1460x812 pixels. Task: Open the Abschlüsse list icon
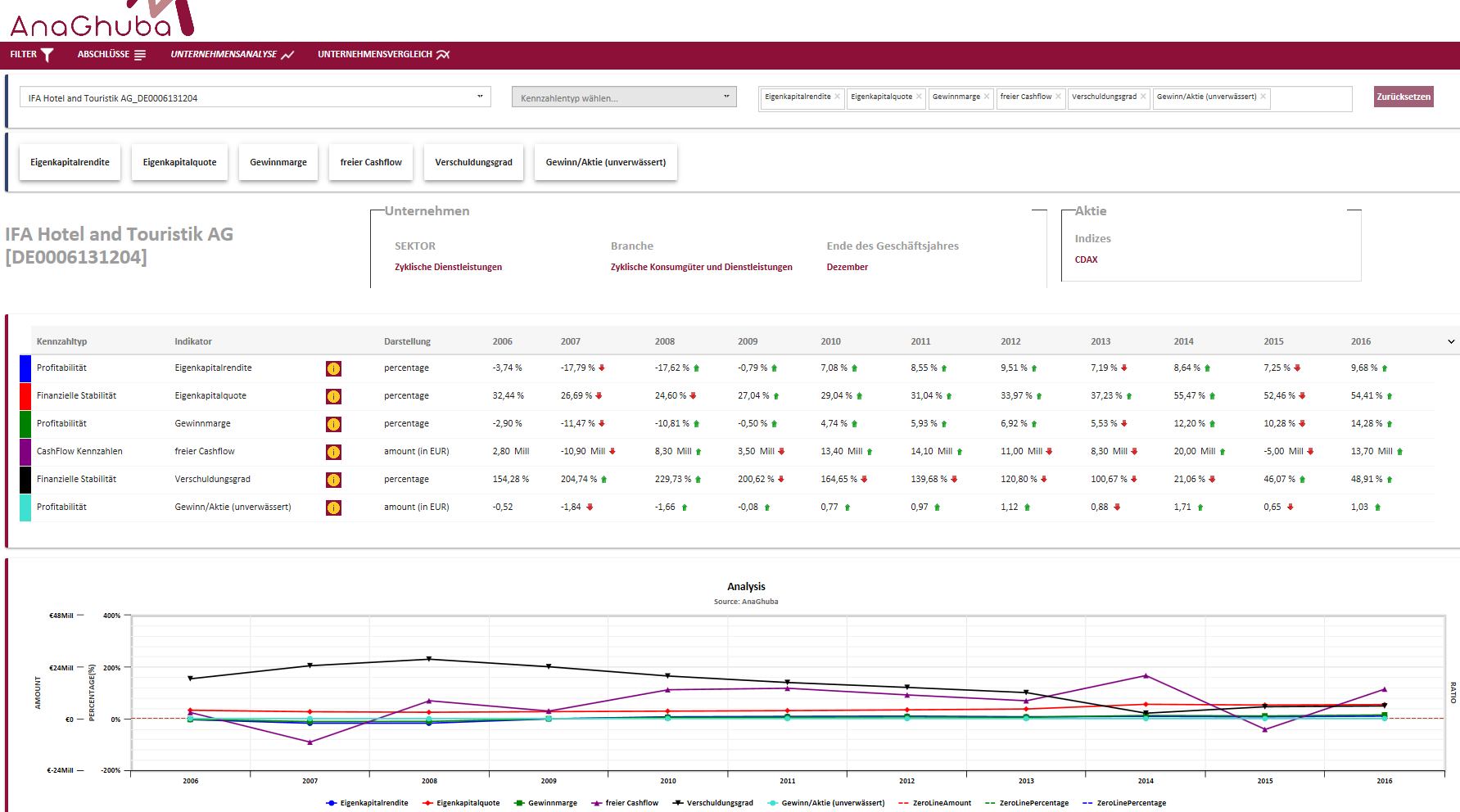pos(140,55)
